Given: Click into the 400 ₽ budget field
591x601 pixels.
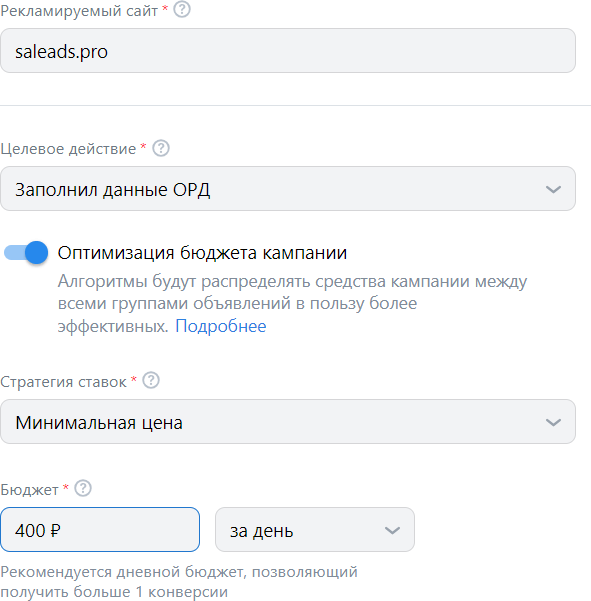Looking at the screenshot, I should tap(100, 530).
